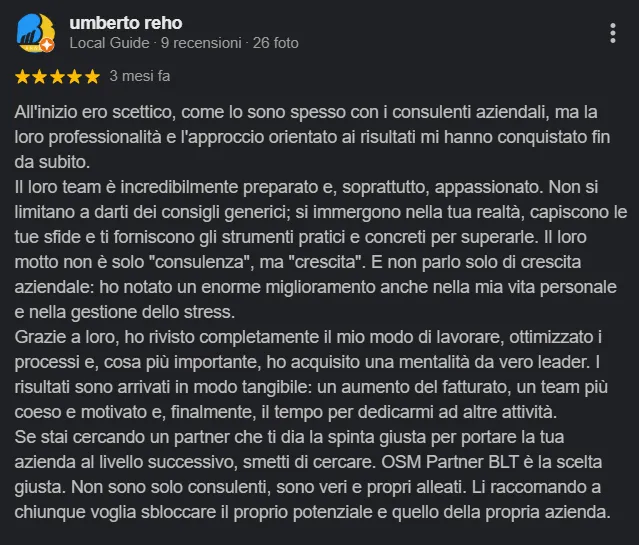Click the "3 mesi fa" timestamp
The height and width of the screenshot is (545, 639).
tap(139, 76)
